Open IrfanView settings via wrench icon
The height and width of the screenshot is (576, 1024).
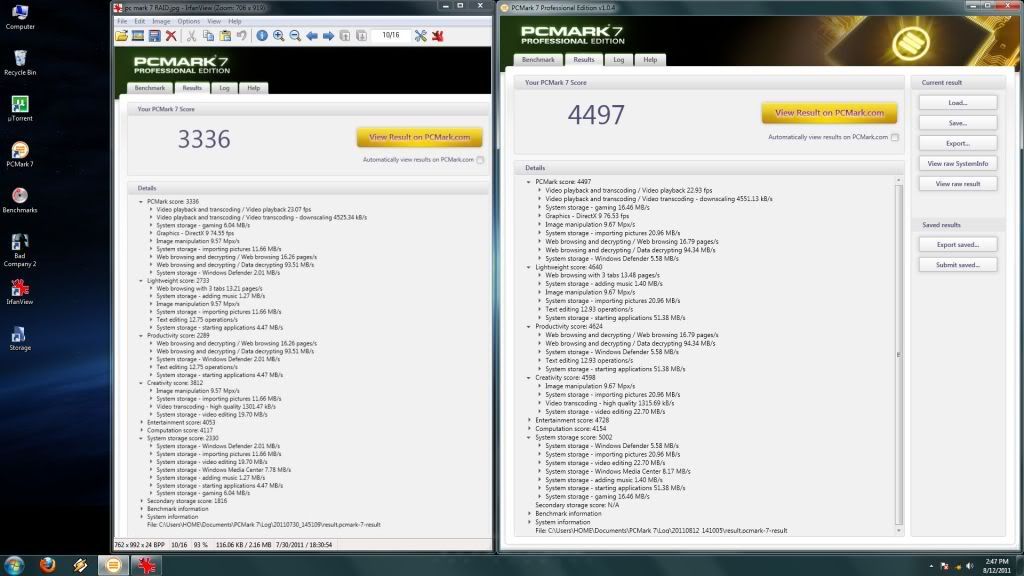tap(421, 36)
